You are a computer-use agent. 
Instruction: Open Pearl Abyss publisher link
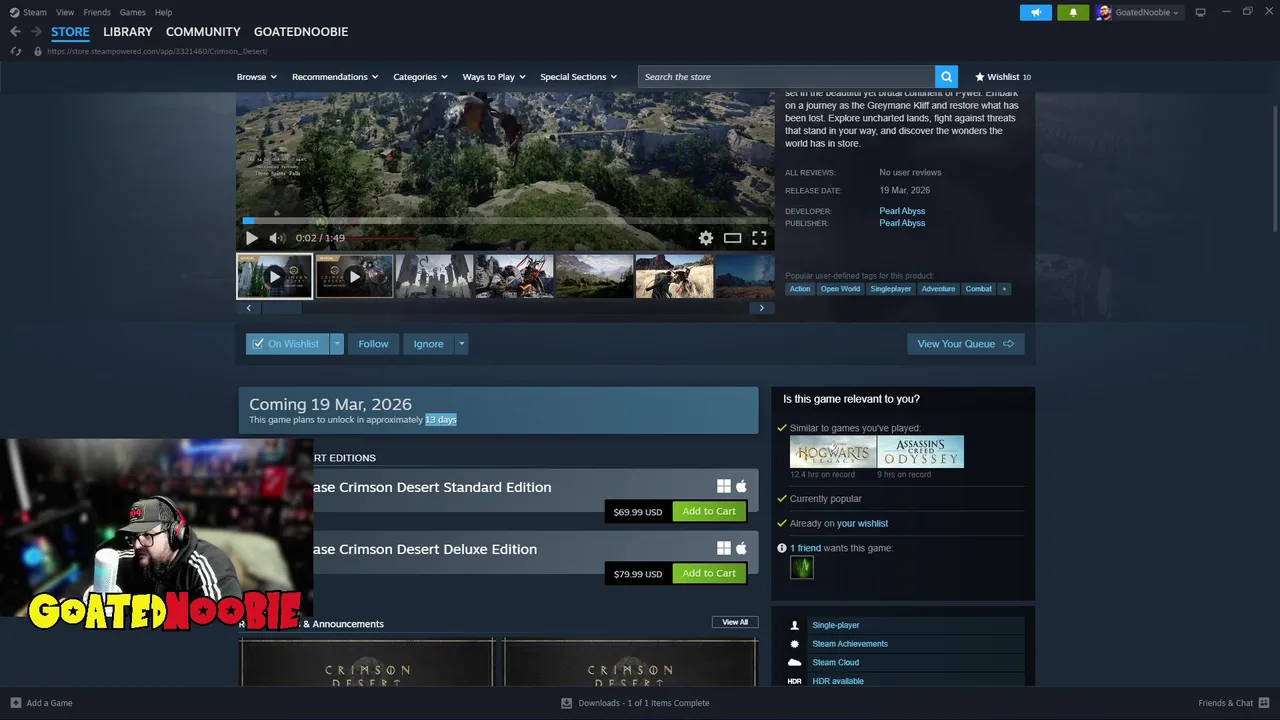(x=902, y=223)
